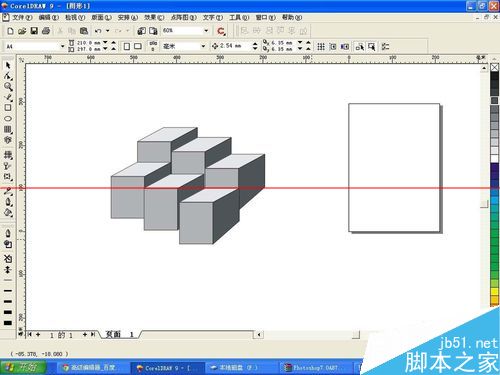The image size is (500, 375).
Task: Click the control-menu document icon beside 文件
Action: click(x=6, y=17)
